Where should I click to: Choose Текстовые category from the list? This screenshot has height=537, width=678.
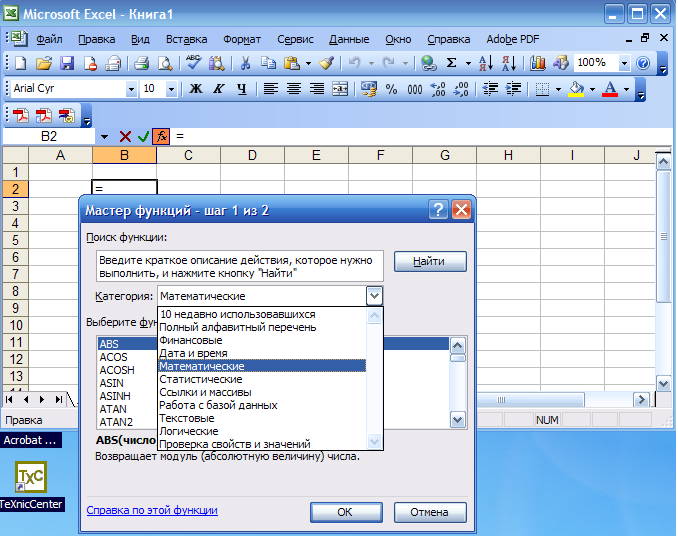pyautogui.click(x=262, y=418)
